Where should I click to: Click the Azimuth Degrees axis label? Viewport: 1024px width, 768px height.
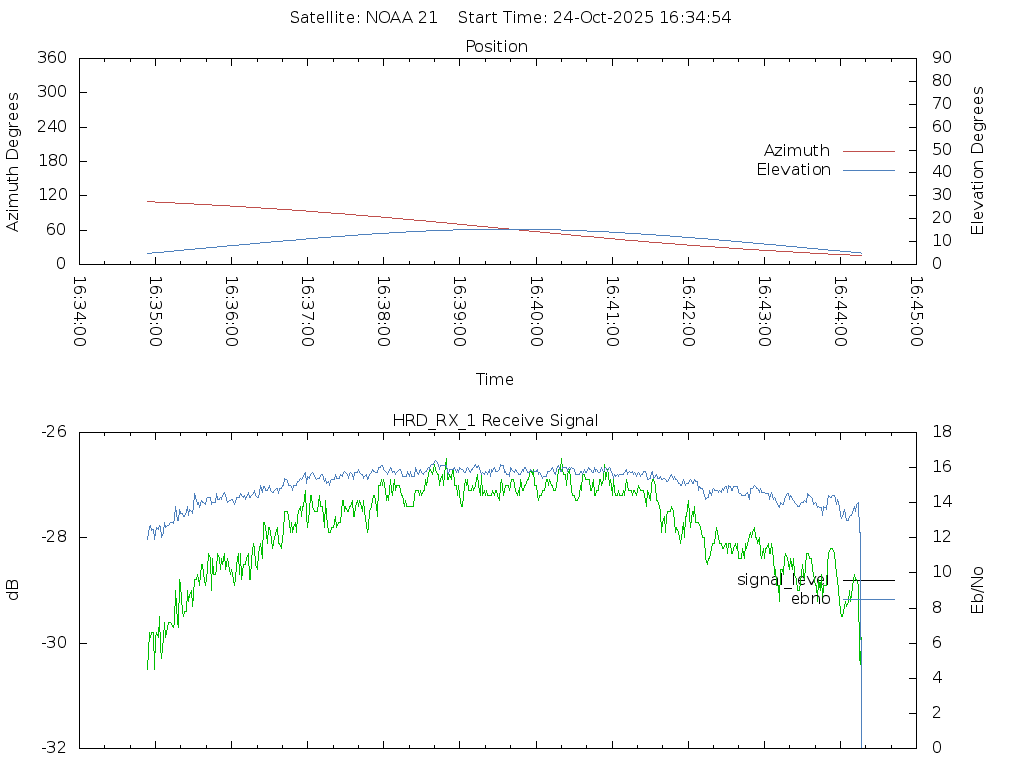point(13,161)
